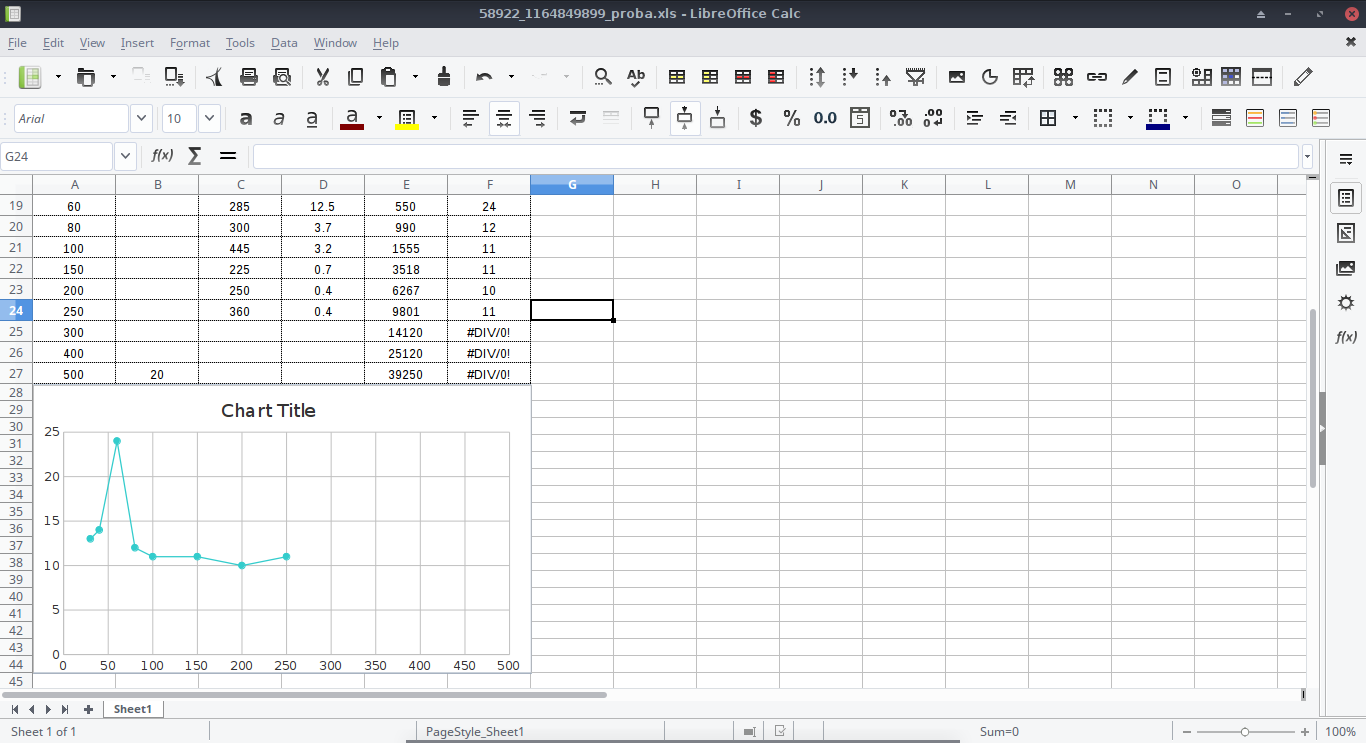Click the Print icon
The height and width of the screenshot is (743, 1366).
249,77
